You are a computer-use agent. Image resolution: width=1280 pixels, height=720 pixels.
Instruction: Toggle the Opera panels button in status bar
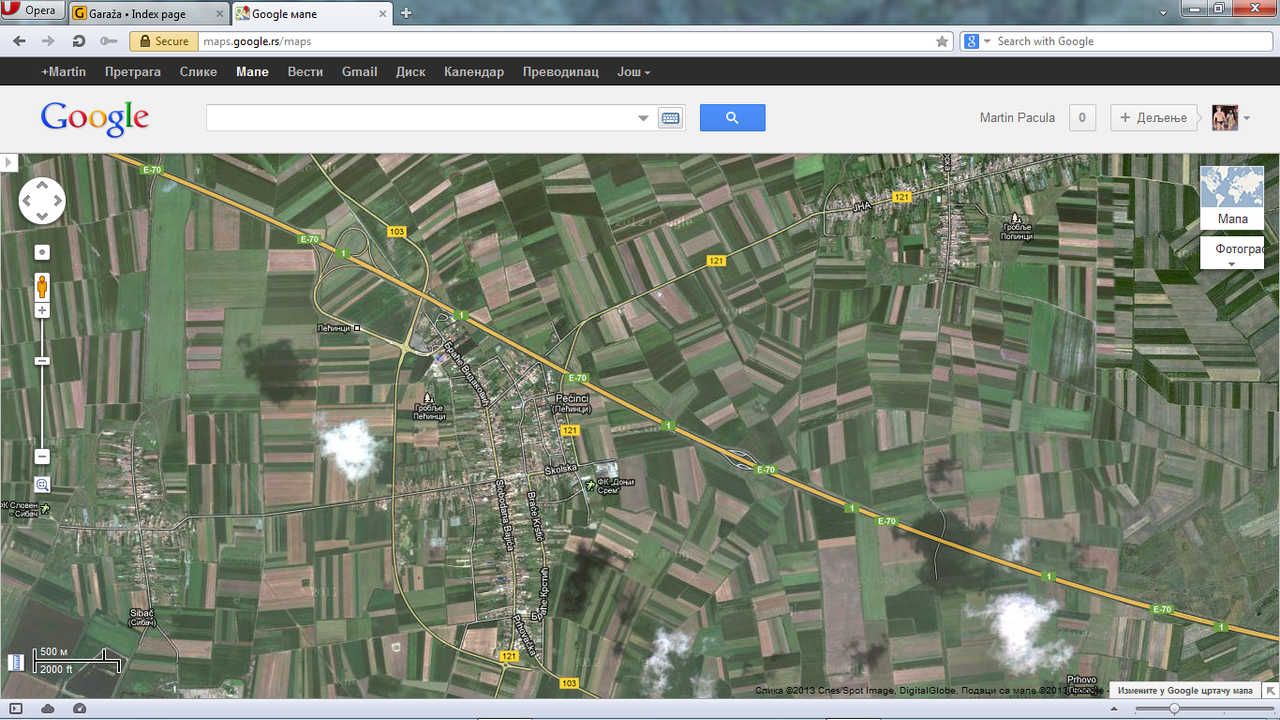coord(15,709)
